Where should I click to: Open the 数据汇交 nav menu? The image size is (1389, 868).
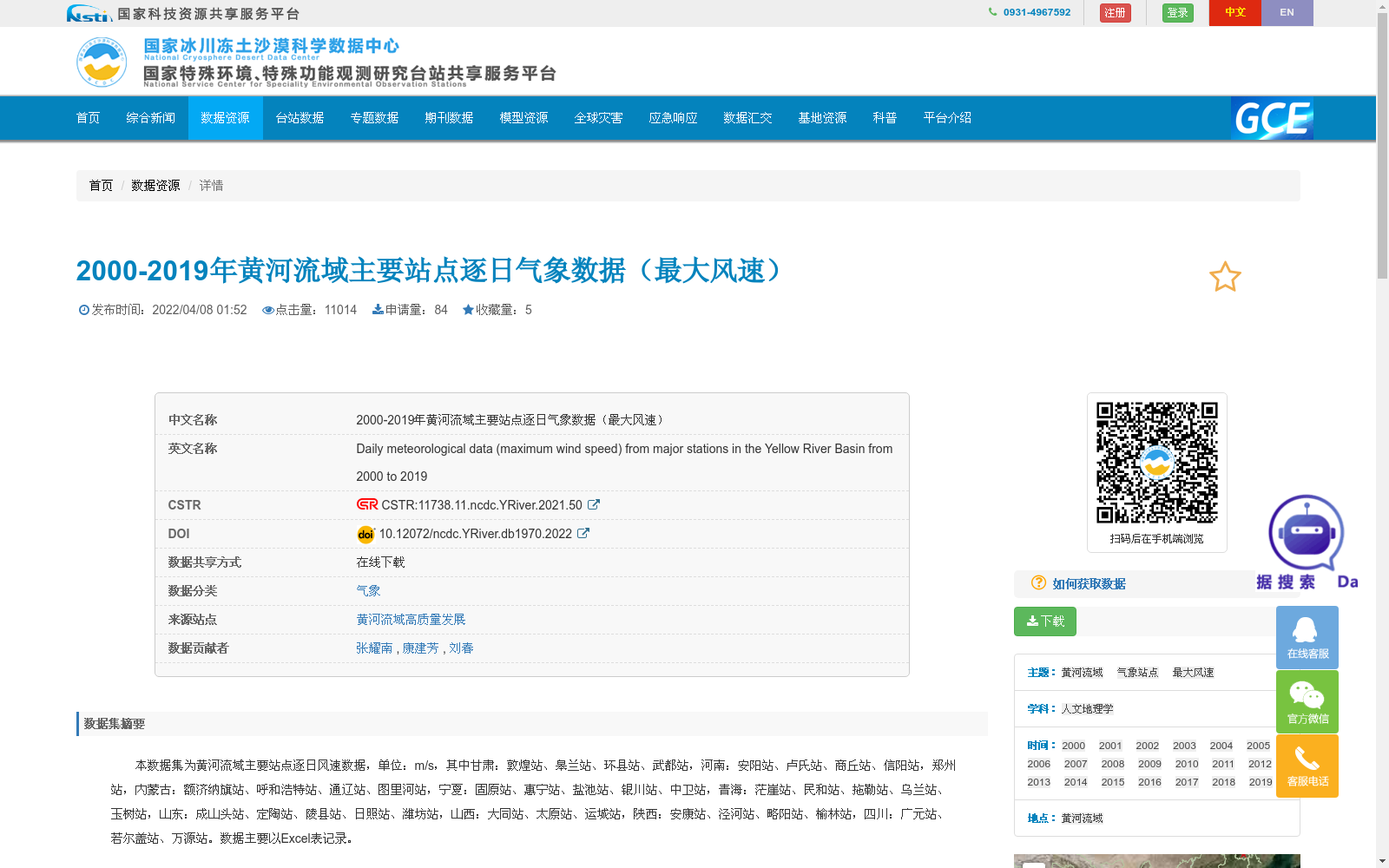tap(747, 118)
